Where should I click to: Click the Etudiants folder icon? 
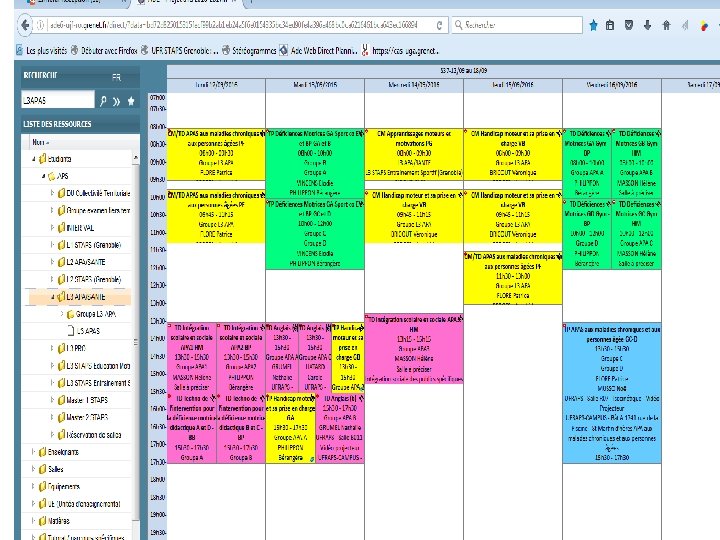coord(43,159)
